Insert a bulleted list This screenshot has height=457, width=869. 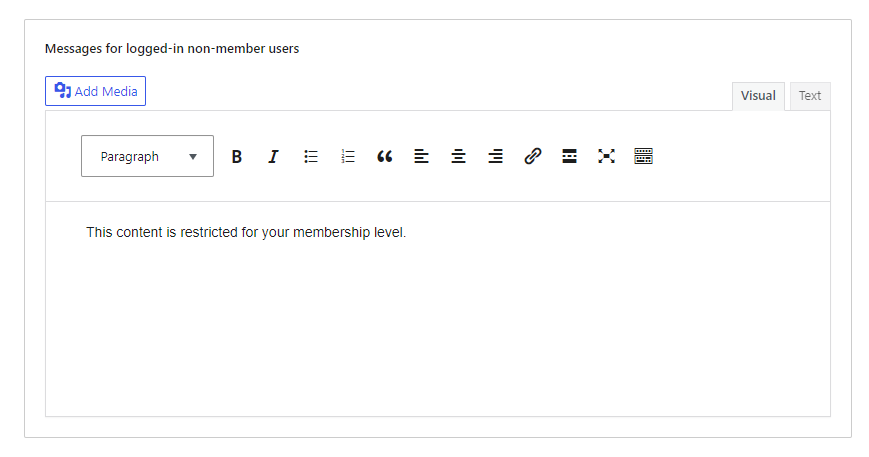pyautogui.click(x=311, y=157)
